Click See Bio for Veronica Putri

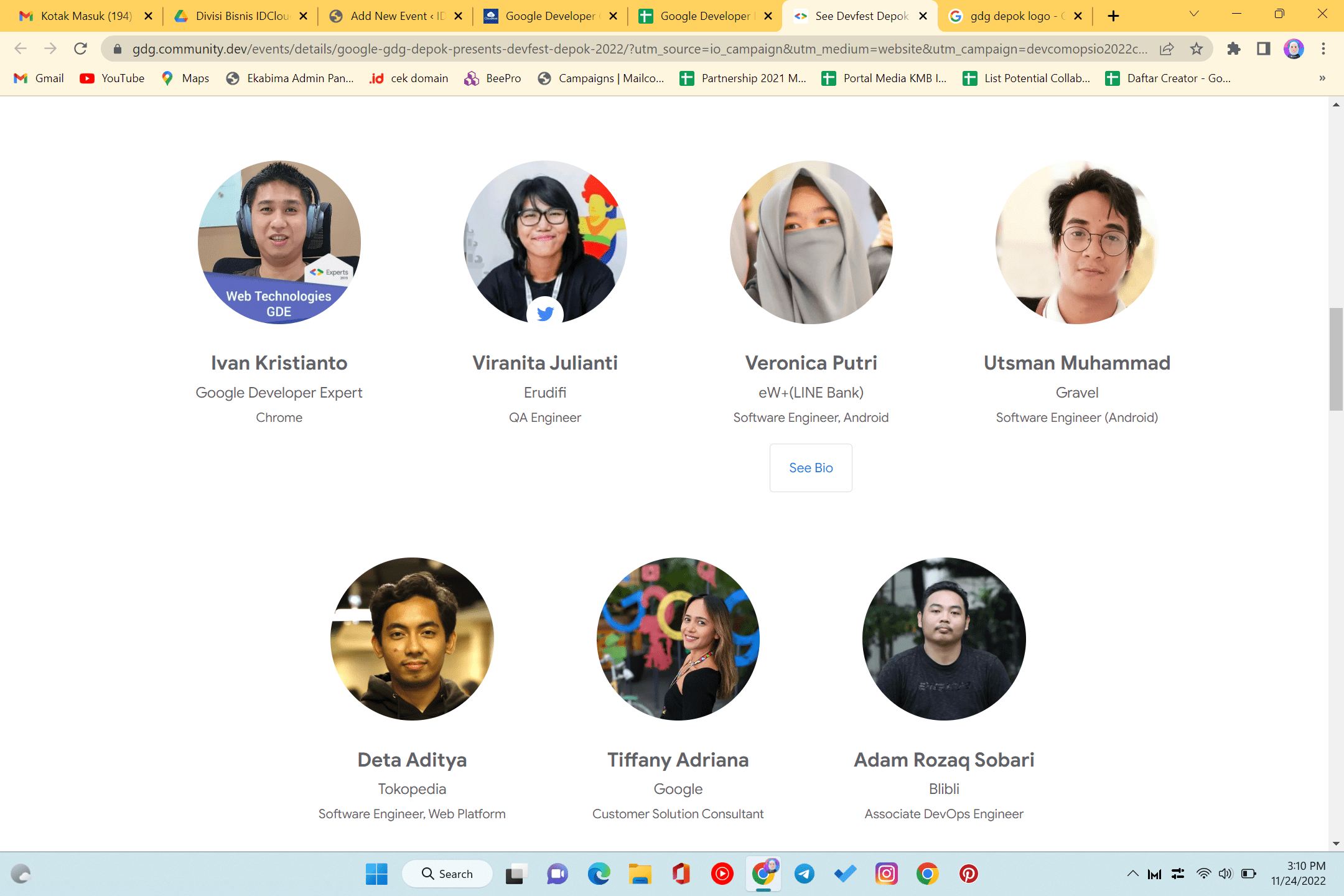click(811, 468)
